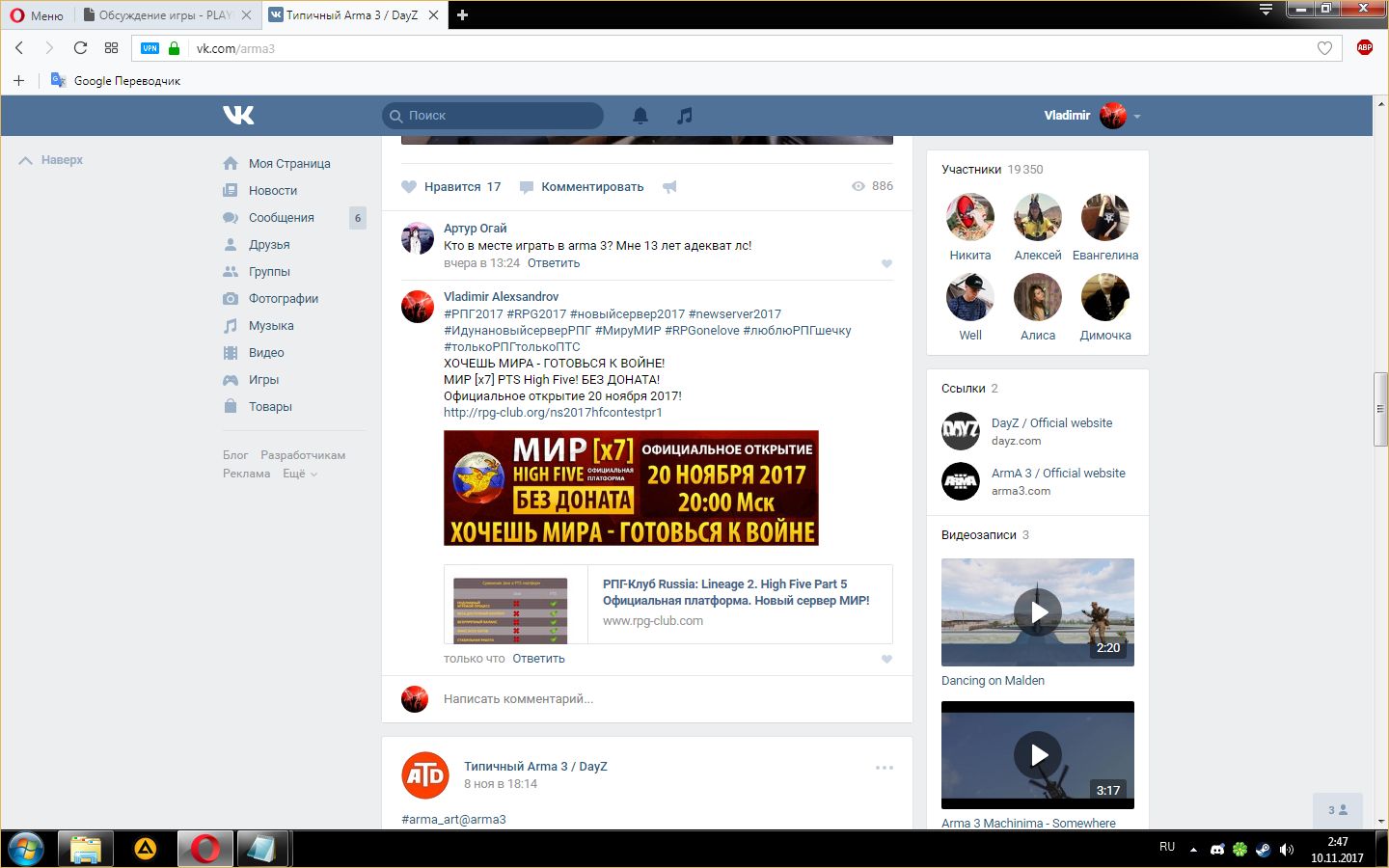Open rpg-club.org contest link

pyautogui.click(x=553, y=413)
